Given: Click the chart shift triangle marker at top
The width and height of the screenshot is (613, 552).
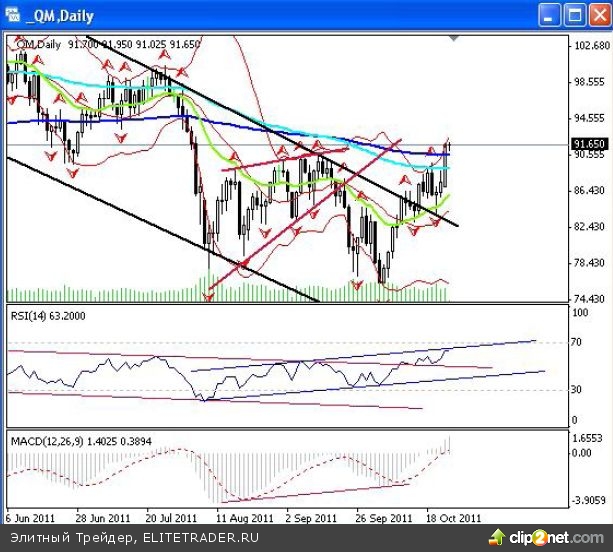Looking at the screenshot, I should 455,38.
